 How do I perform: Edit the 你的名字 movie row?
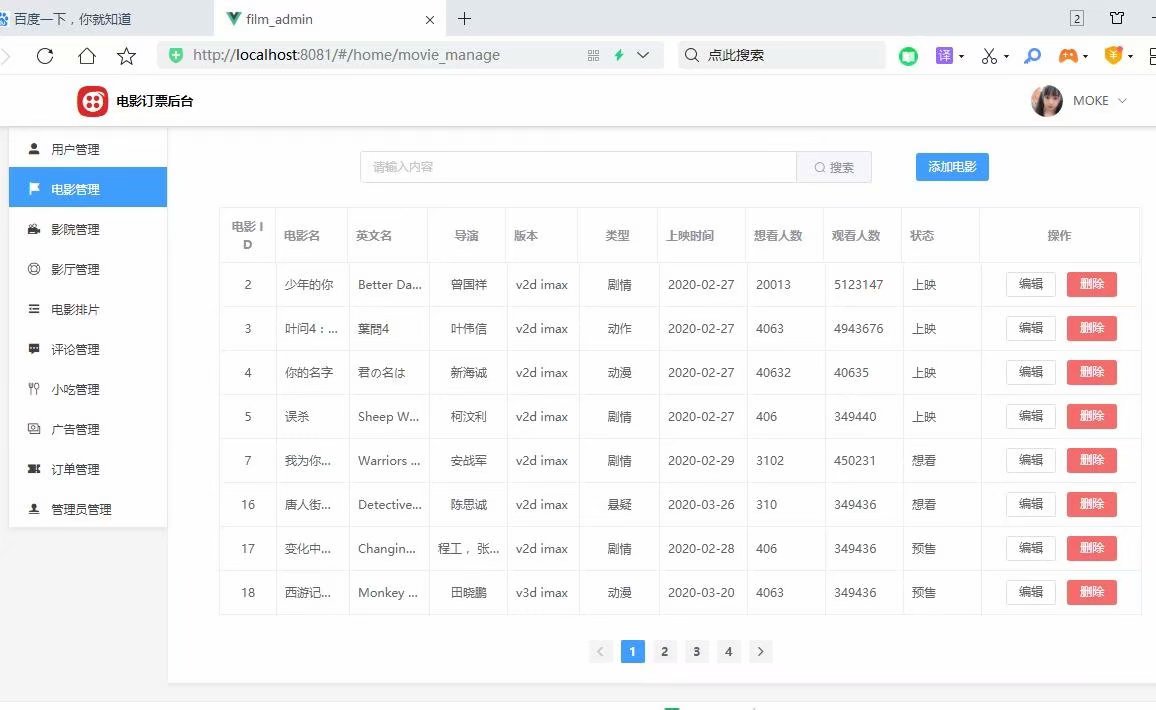pos(1030,372)
